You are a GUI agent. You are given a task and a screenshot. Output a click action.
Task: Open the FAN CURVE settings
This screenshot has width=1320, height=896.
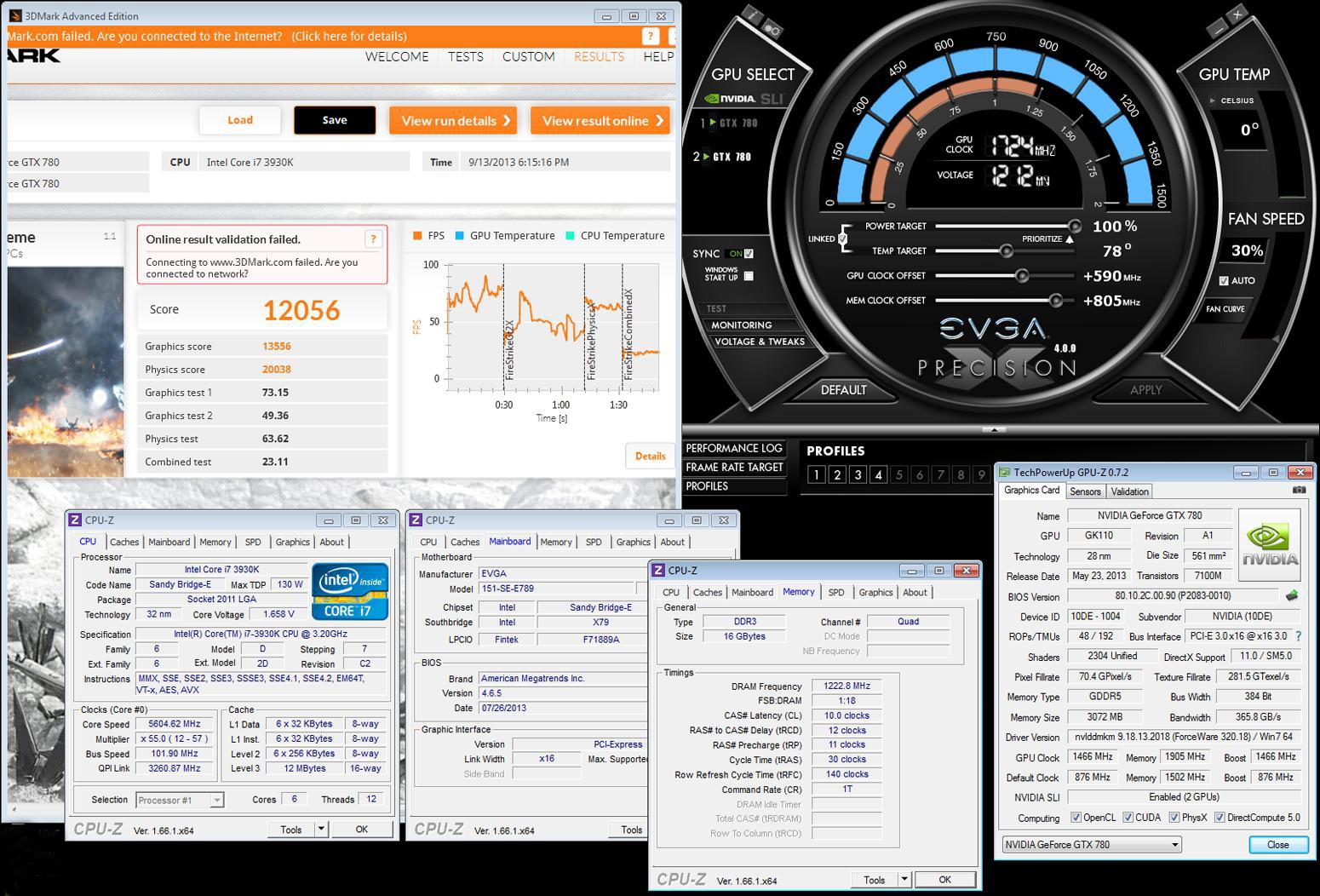[1225, 309]
